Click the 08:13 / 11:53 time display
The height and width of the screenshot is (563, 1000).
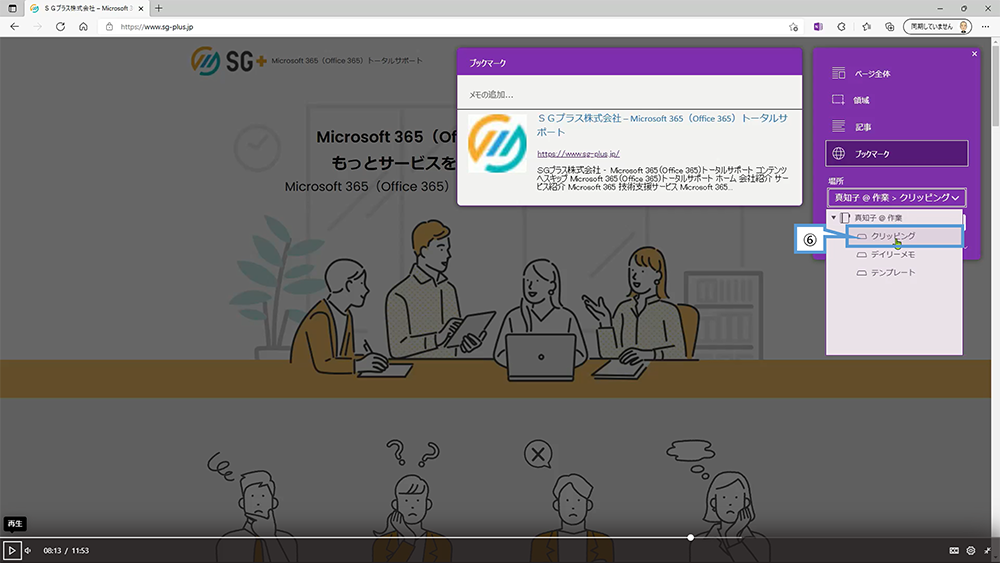[66, 550]
